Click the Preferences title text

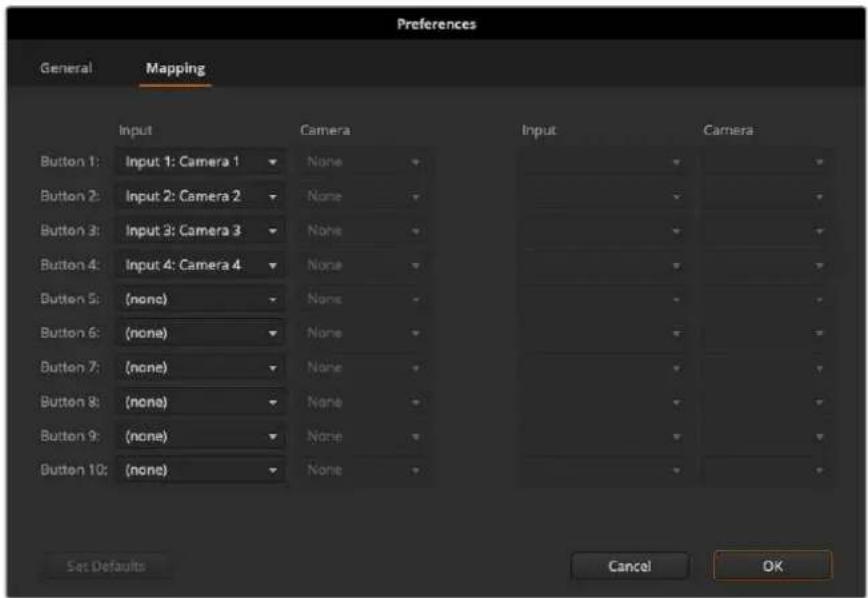point(436,24)
